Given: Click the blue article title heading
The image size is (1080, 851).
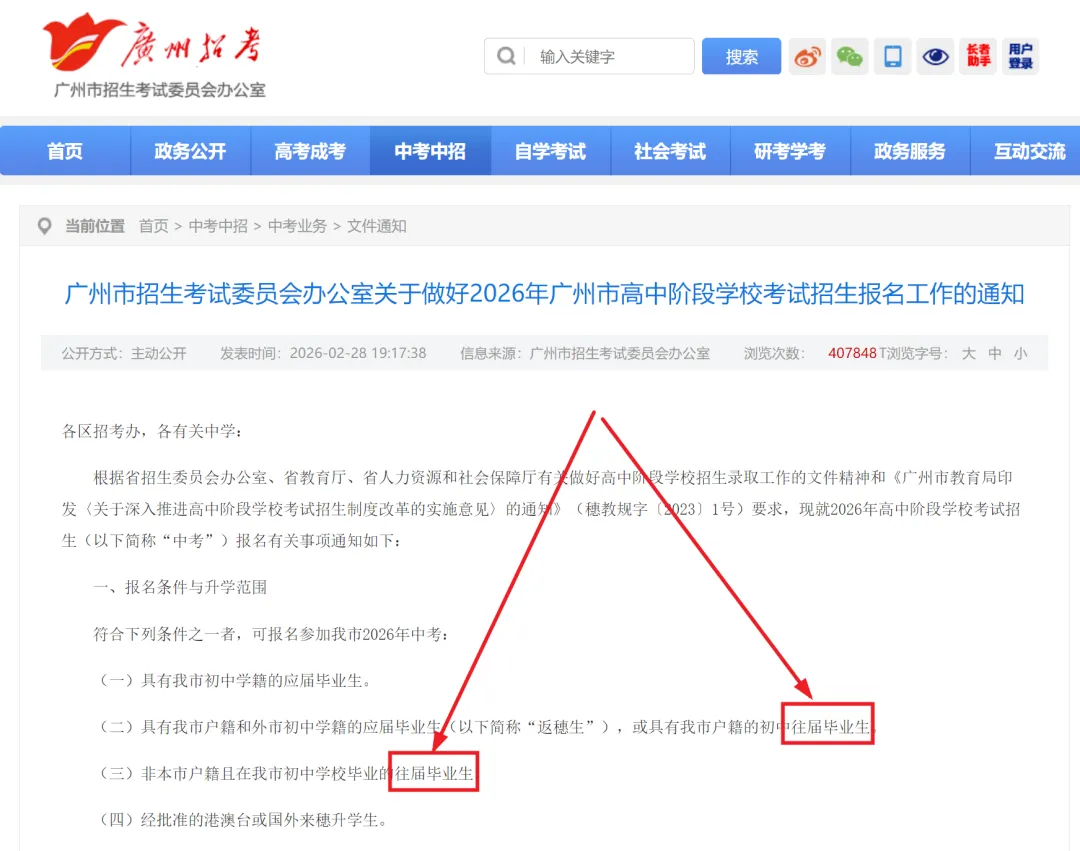Looking at the screenshot, I should 544,294.
